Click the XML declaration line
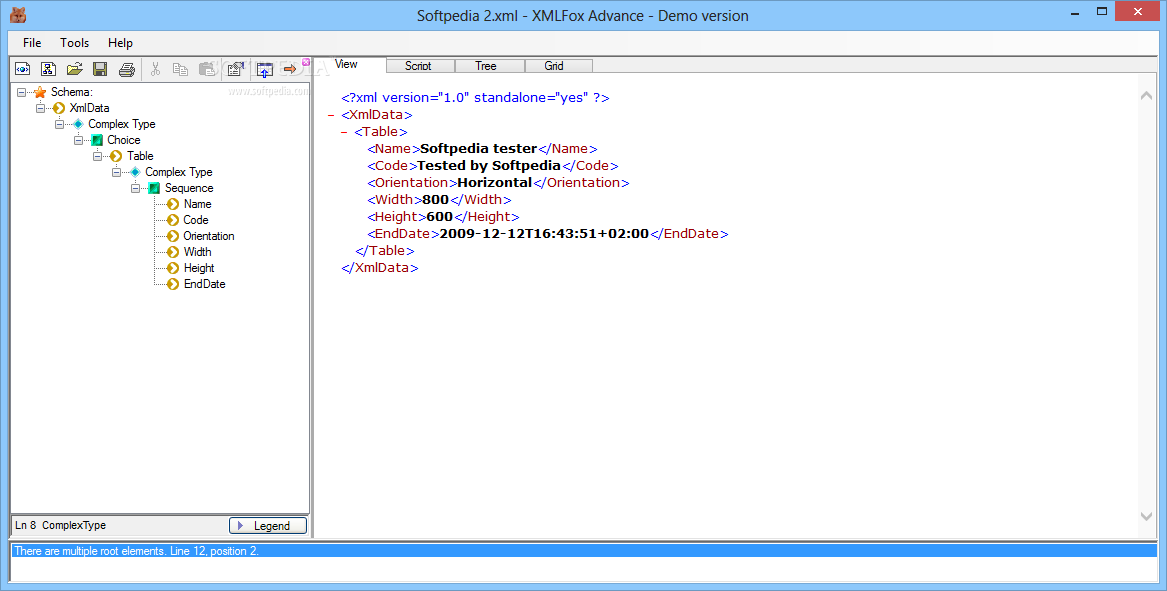Screen dimensions: 1167x591 coord(475,98)
